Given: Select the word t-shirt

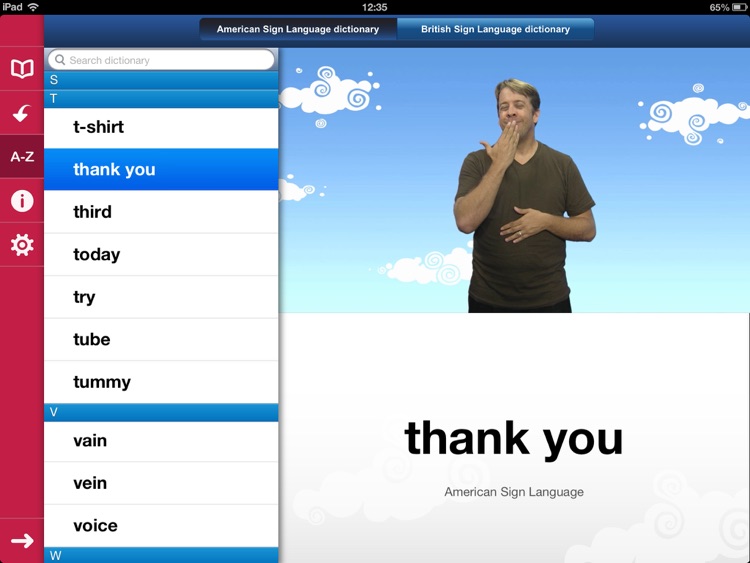Looking at the screenshot, I should [x=161, y=127].
